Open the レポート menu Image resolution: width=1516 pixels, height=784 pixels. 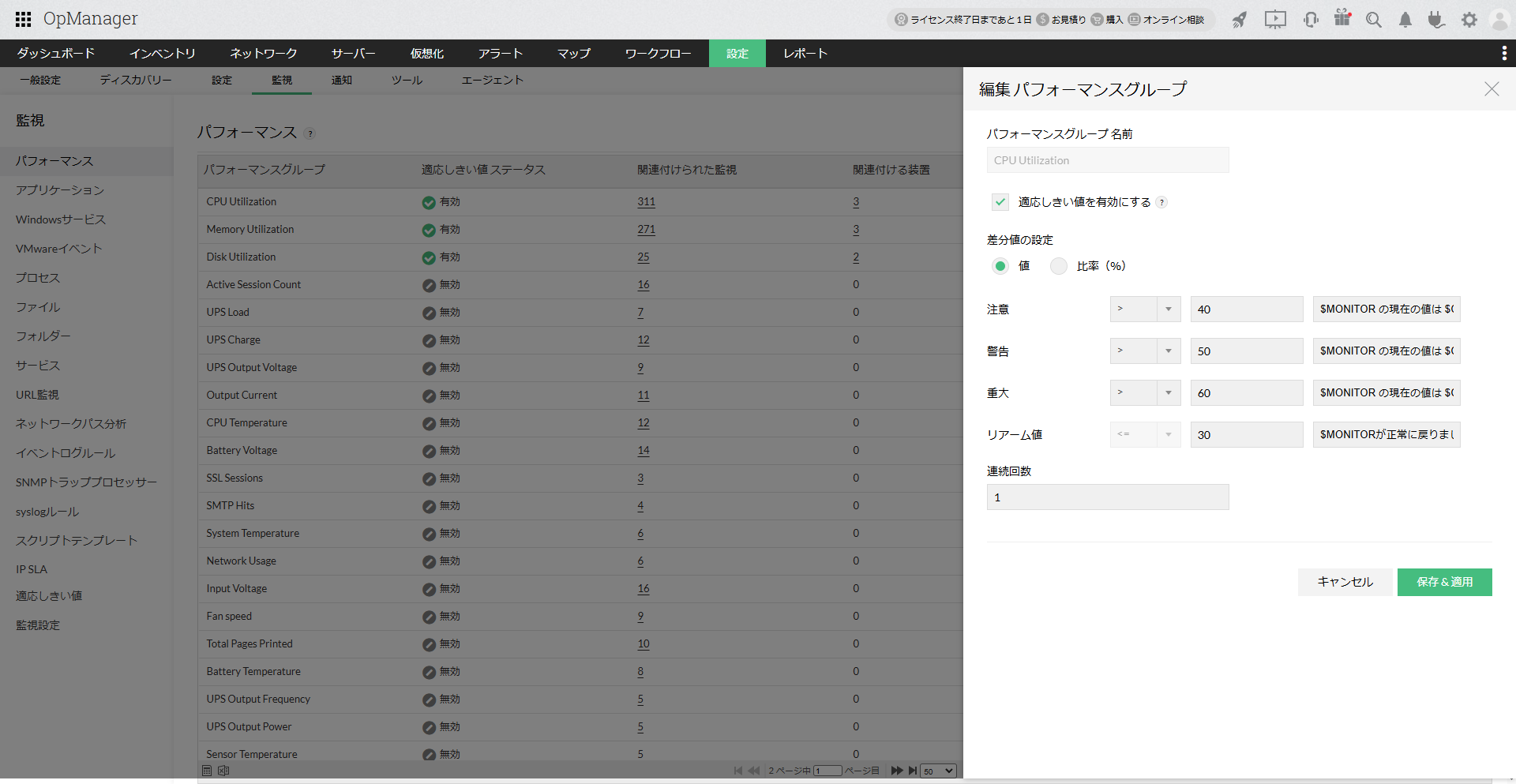tap(805, 53)
